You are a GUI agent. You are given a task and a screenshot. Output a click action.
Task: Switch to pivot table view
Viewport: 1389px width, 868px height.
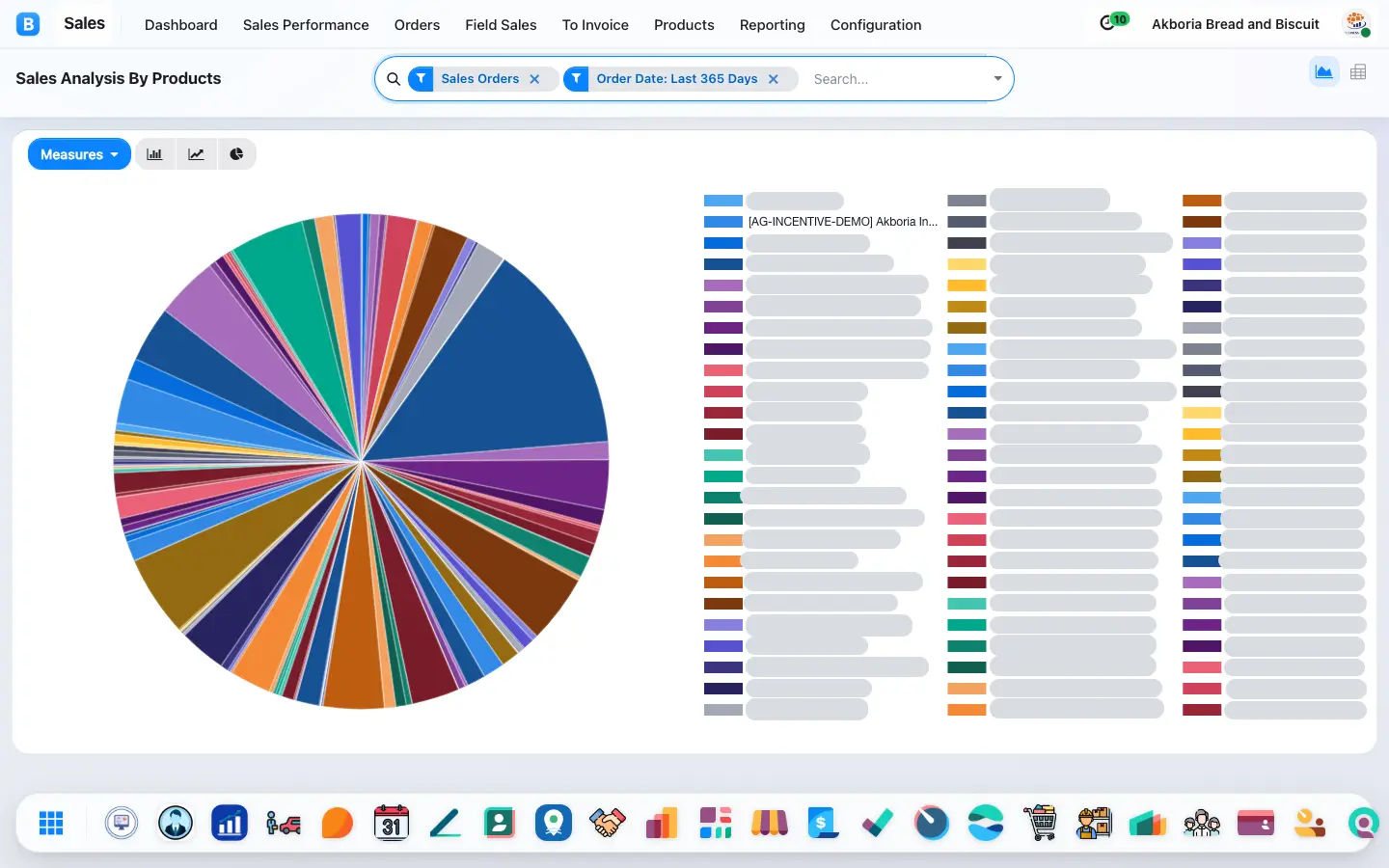click(1358, 71)
